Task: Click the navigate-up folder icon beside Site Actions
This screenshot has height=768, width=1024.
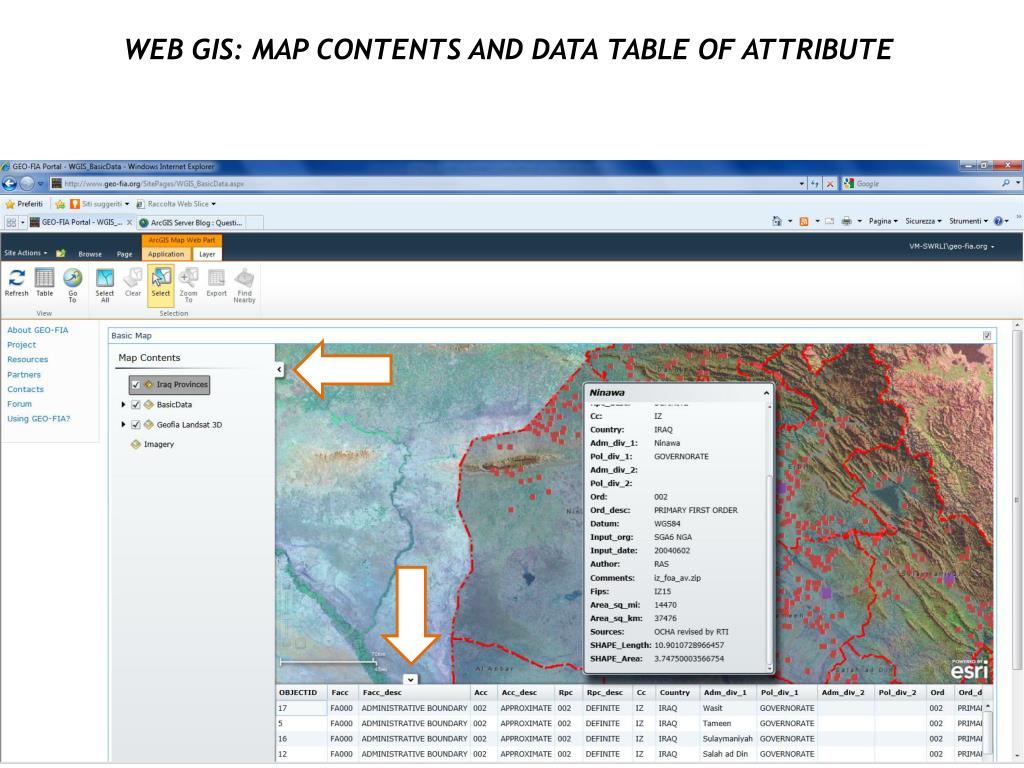Action: tap(61, 253)
